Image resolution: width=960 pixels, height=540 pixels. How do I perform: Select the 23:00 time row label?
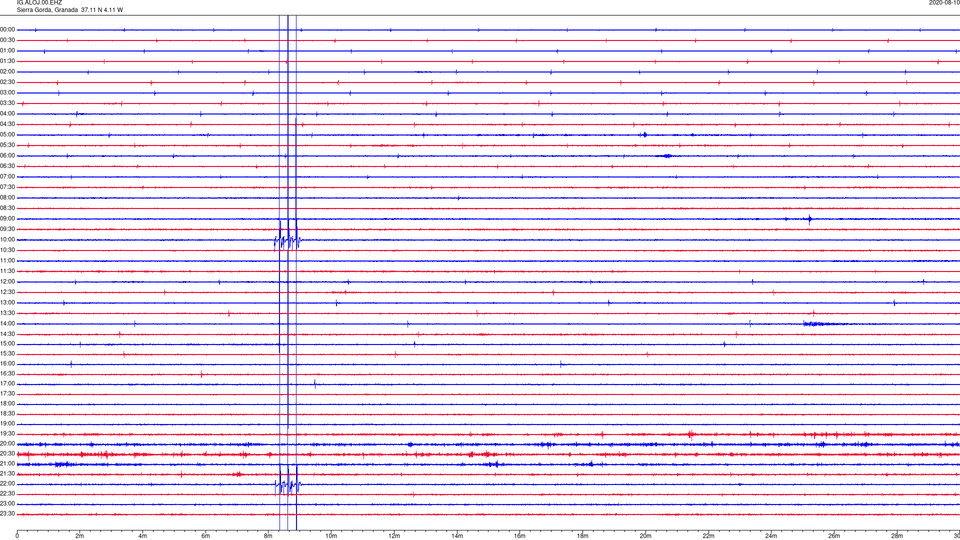pos(8,504)
